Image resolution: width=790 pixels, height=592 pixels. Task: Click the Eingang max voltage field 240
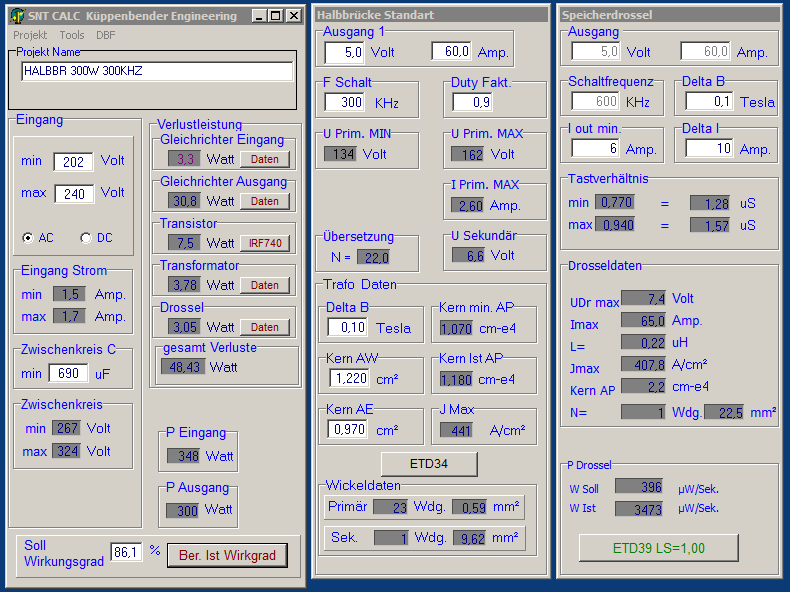74,194
